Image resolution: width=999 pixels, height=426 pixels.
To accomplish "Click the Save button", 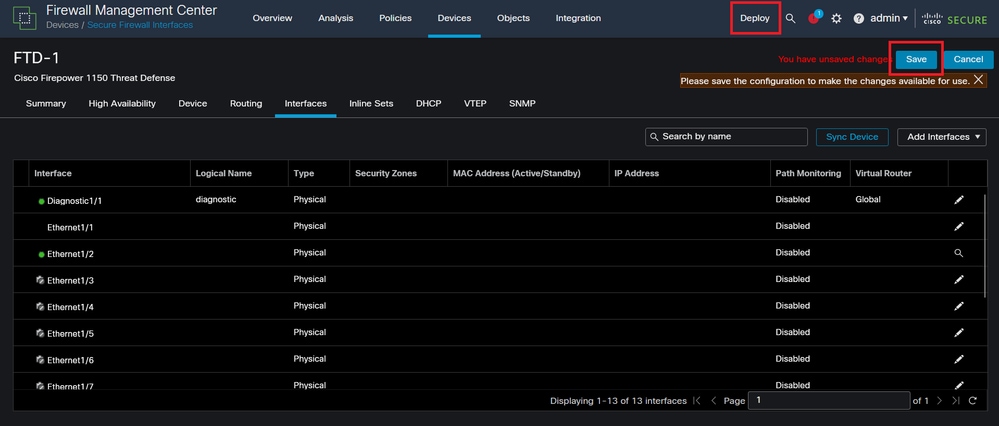I will (x=916, y=59).
